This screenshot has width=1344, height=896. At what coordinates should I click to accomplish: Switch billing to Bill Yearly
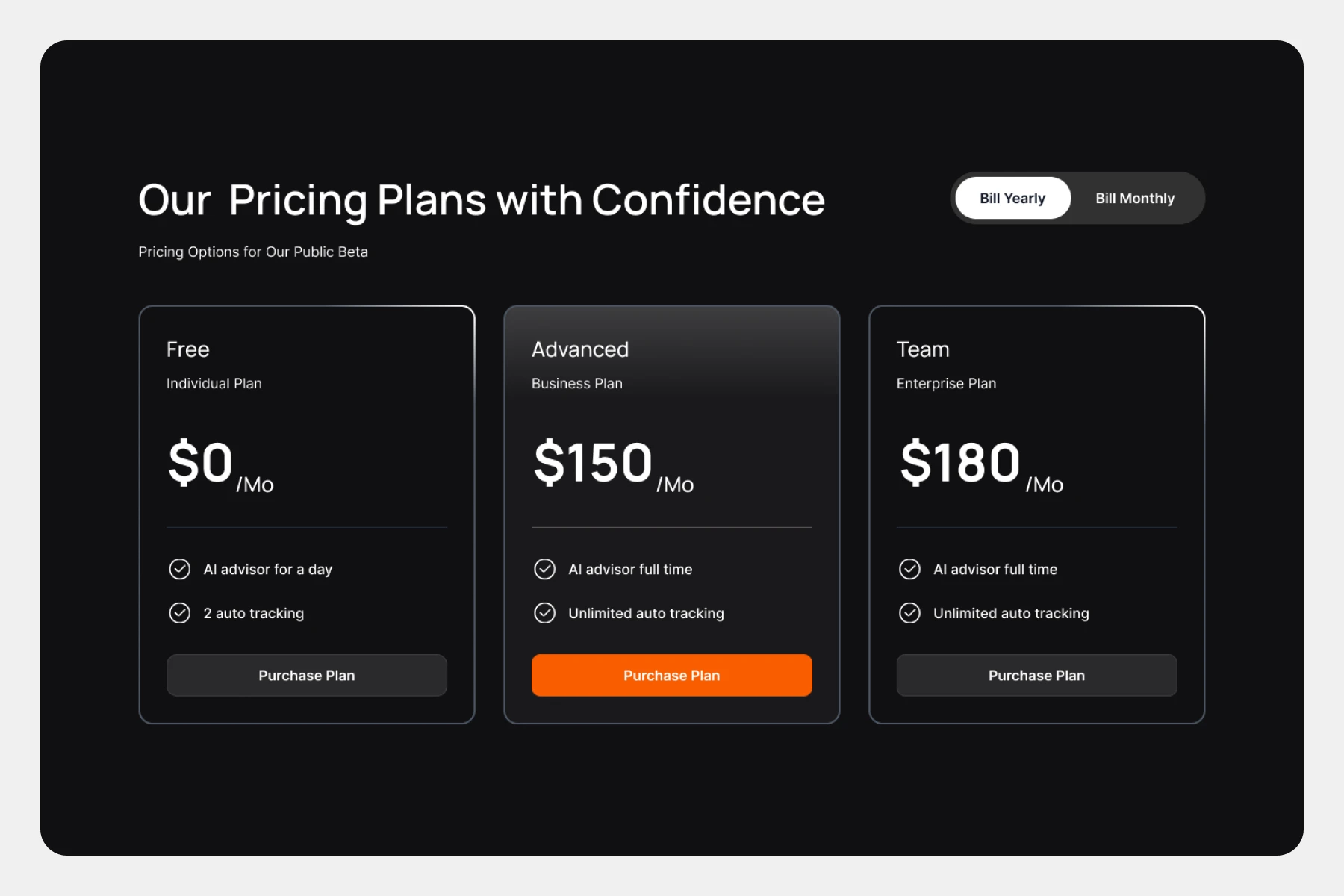click(x=1012, y=198)
